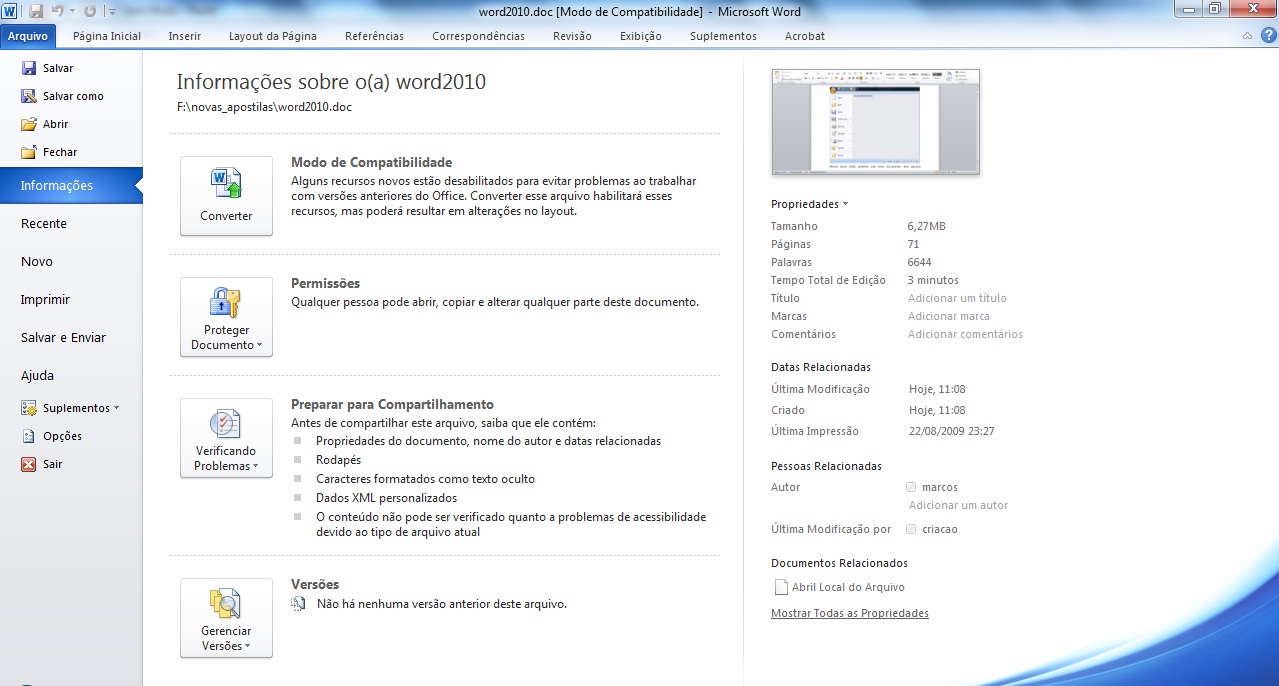Open a file via Abrir folder icon
Image resolution: width=1279 pixels, height=686 pixels.
(x=29, y=124)
